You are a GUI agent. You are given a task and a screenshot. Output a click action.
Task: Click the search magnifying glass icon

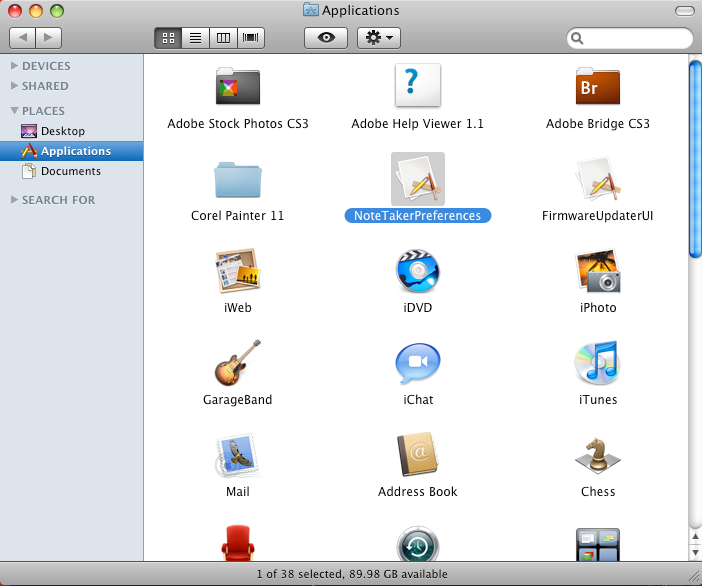click(x=578, y=38)
